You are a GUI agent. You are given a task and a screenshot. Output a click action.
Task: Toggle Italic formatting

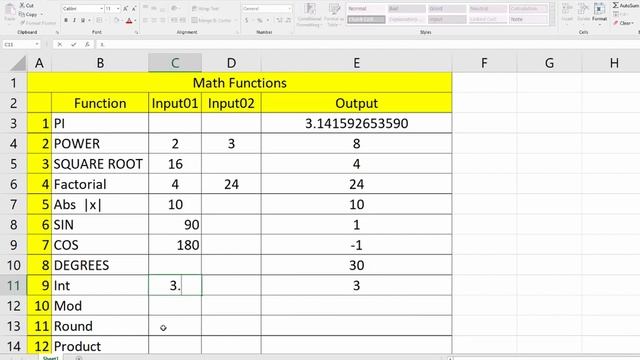point(74,20)
